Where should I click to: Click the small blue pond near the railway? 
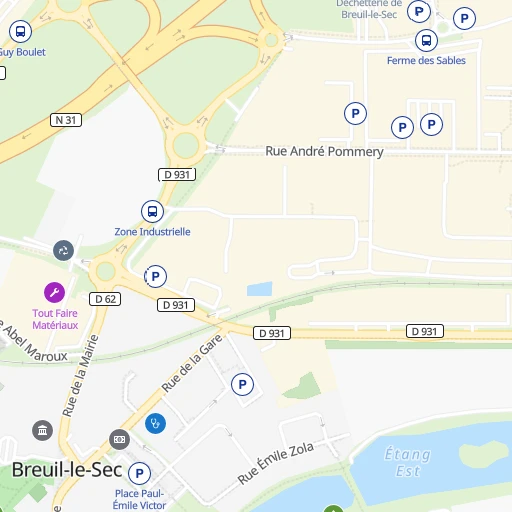pyautogui.click(x=260, y=289)
